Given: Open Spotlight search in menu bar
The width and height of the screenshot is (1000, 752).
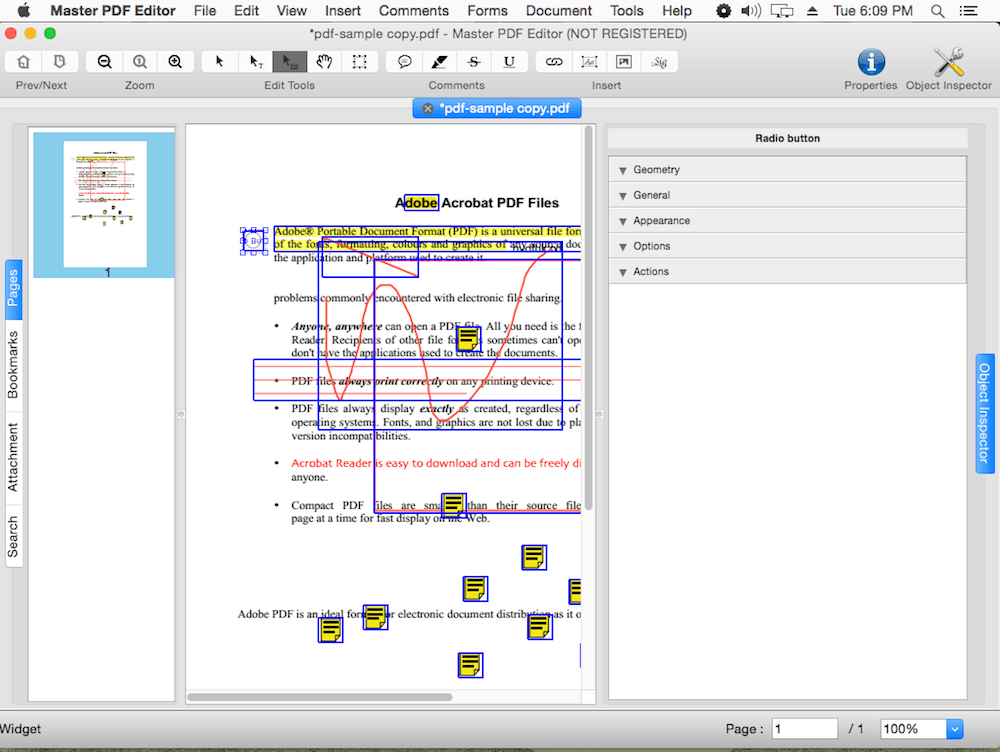Looking at the screenshot, I should point(937,11).
